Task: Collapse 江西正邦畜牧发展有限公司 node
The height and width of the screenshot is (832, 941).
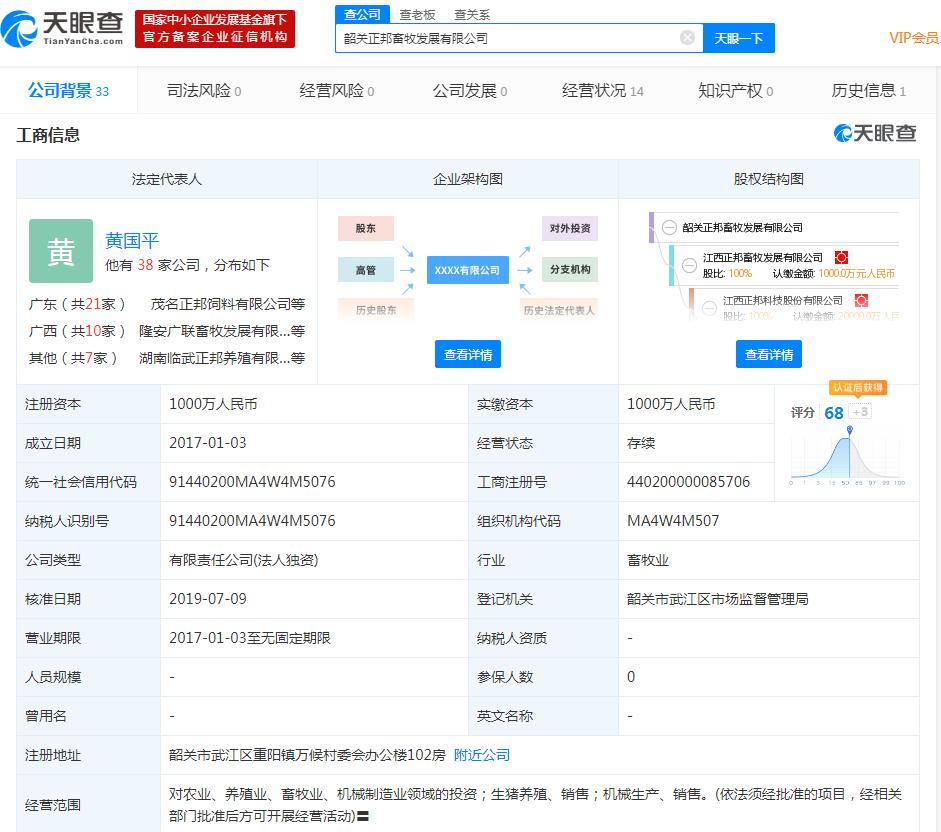Action: (x=690, y=265)
